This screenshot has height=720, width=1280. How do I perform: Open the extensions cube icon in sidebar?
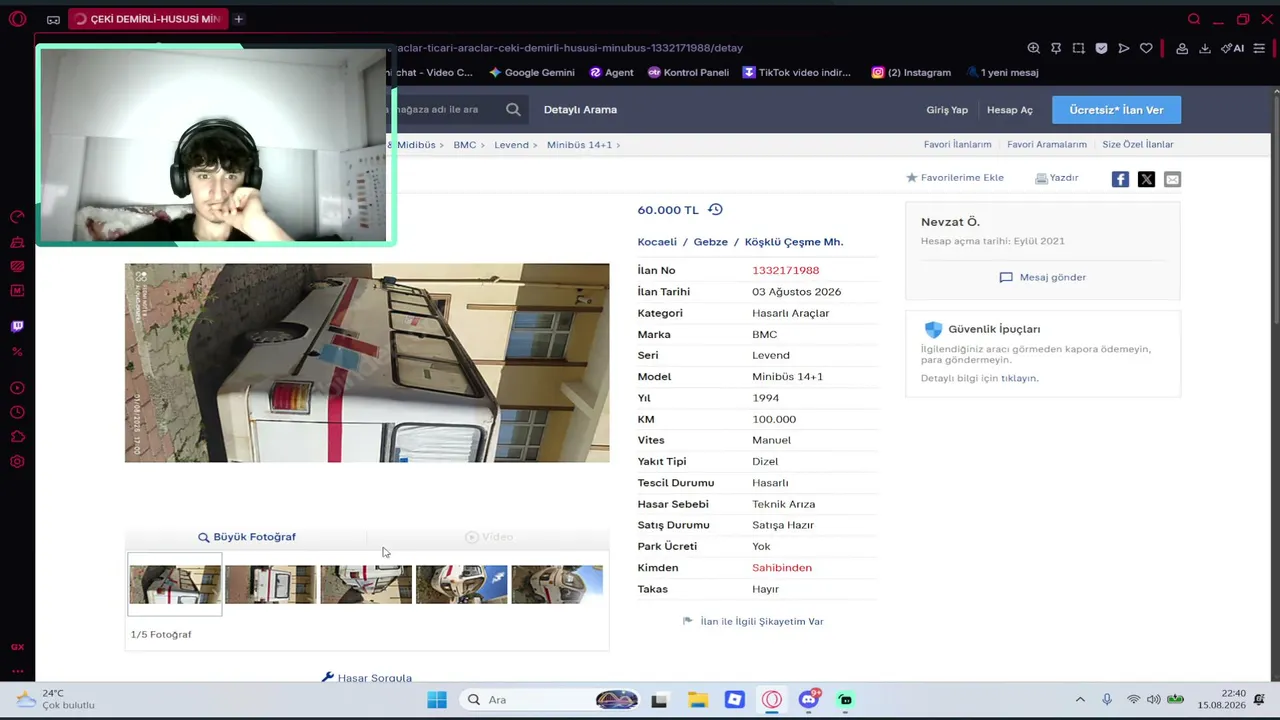tap(17, 437)
